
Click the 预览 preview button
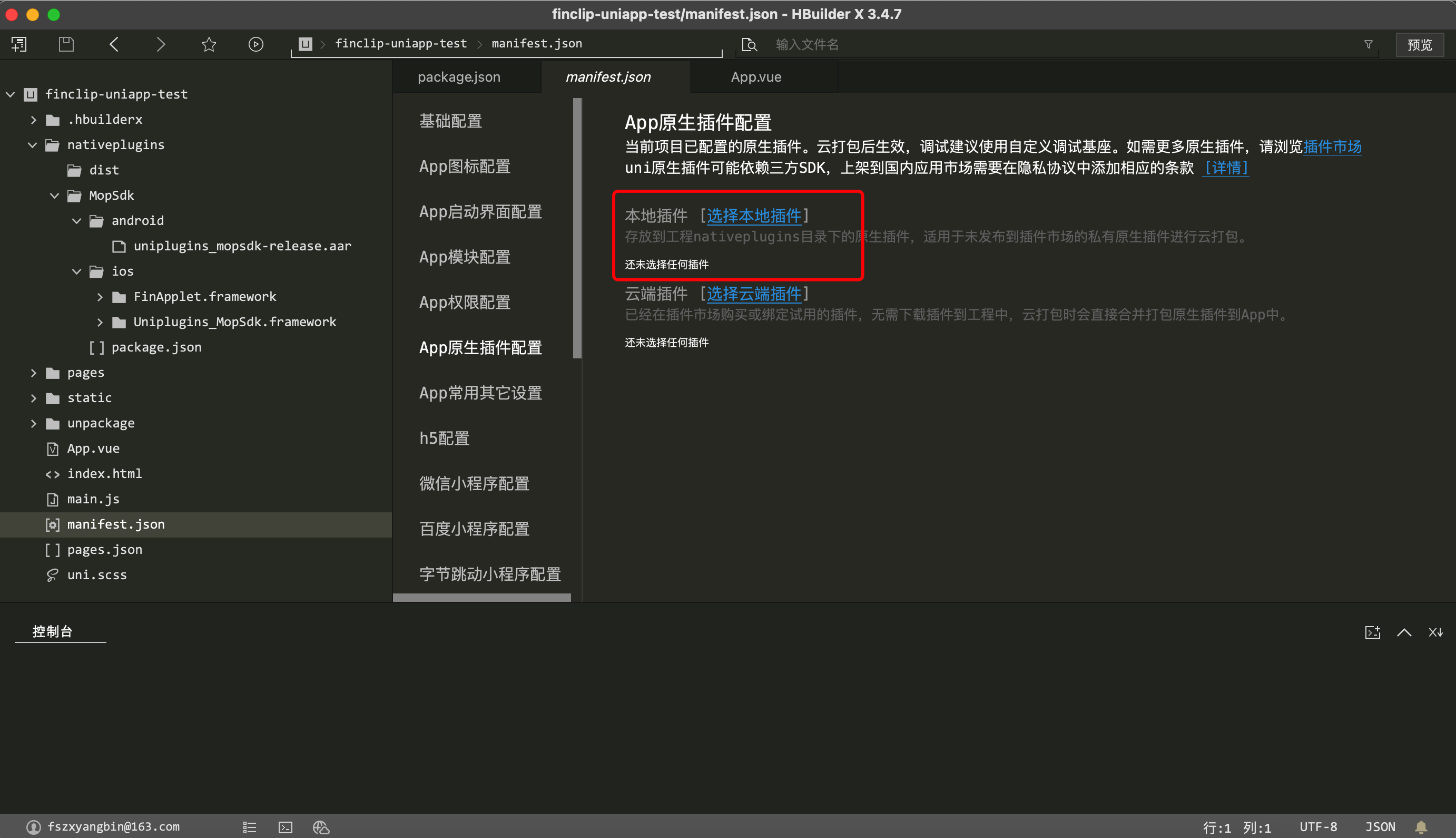point(1419,45)
